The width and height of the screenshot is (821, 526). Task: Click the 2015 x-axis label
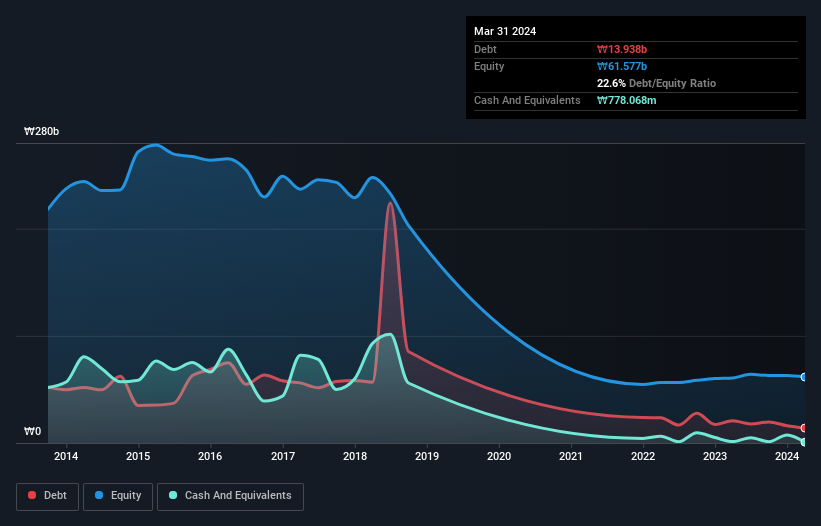click(x=138, y=456)
